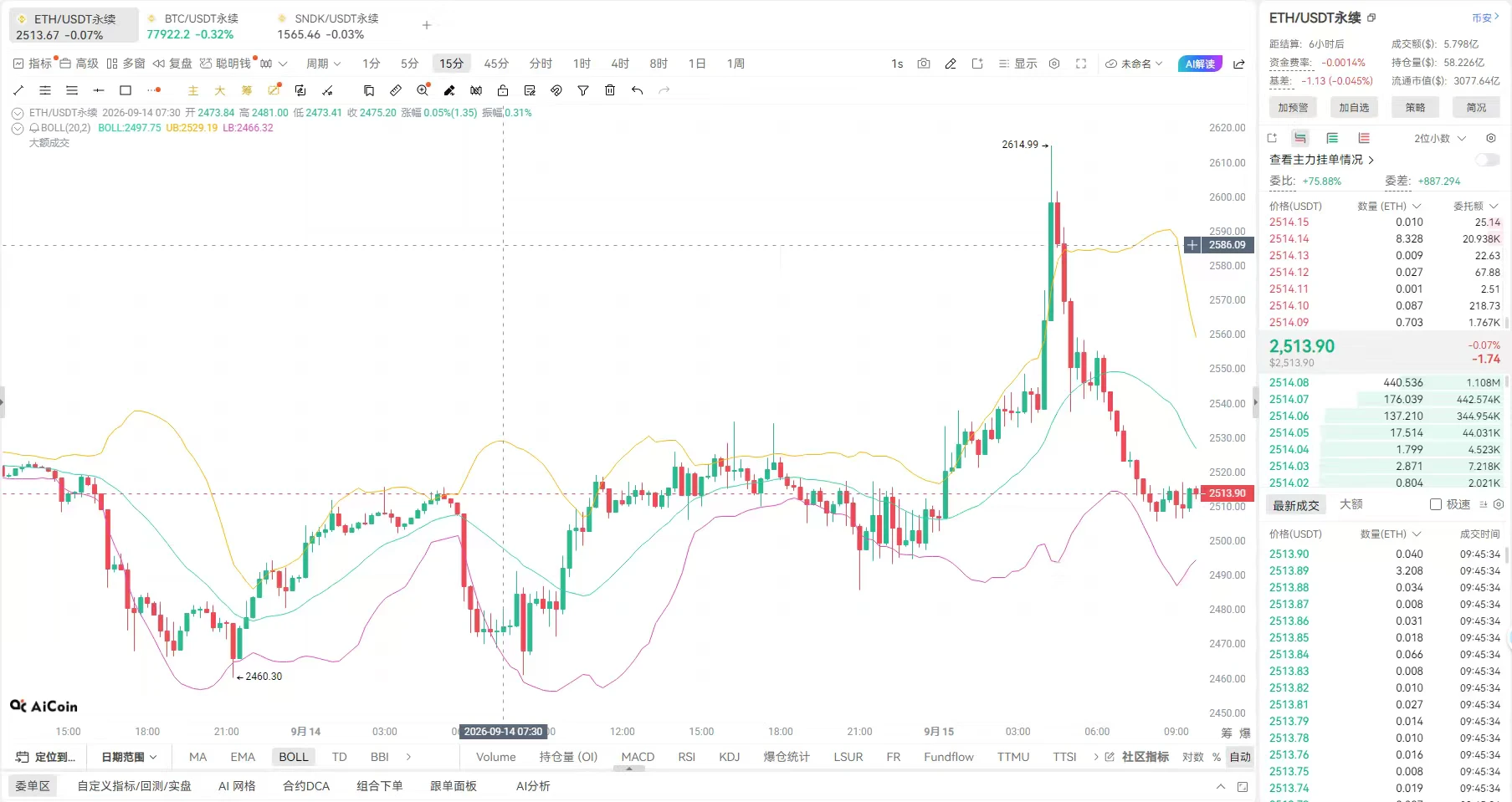Click the 策略 strategy button

click(1415, 107)
